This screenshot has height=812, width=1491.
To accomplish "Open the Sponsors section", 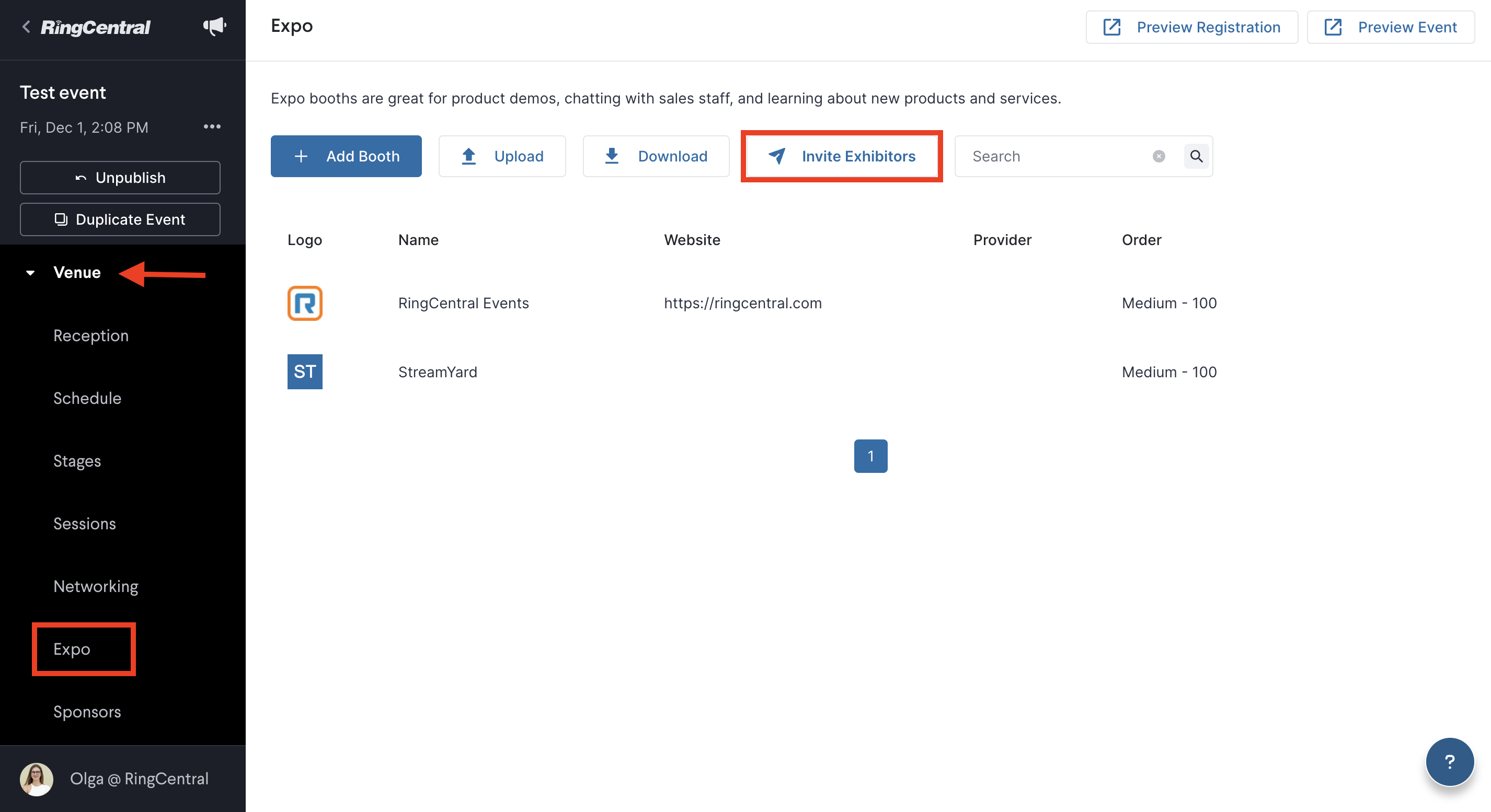I will click(87, 711).
